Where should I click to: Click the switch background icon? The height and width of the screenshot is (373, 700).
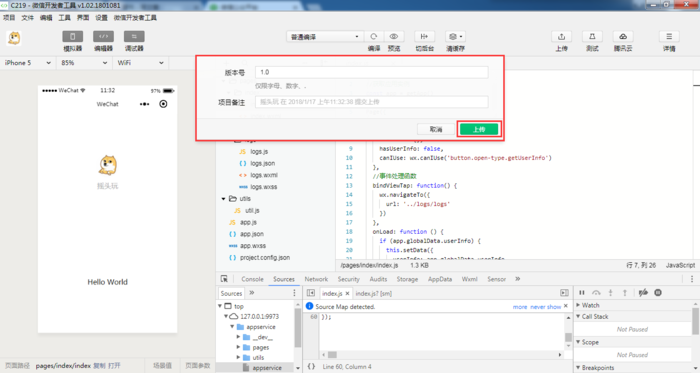(x=424, y=37)
